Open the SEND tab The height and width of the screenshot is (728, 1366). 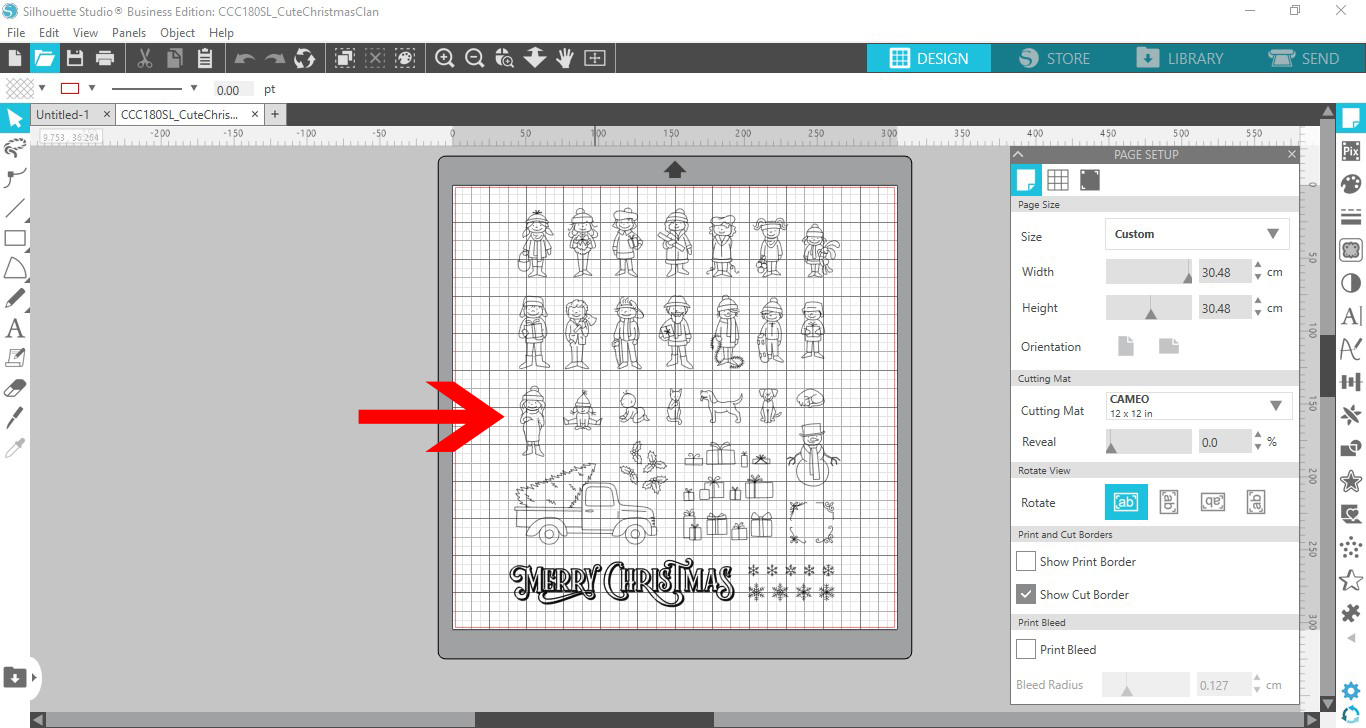[x=1304, y=58]
